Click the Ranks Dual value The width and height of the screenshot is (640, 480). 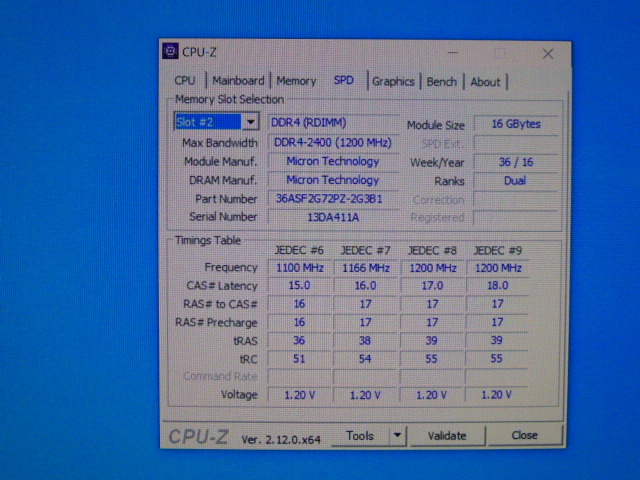(516, 180)
